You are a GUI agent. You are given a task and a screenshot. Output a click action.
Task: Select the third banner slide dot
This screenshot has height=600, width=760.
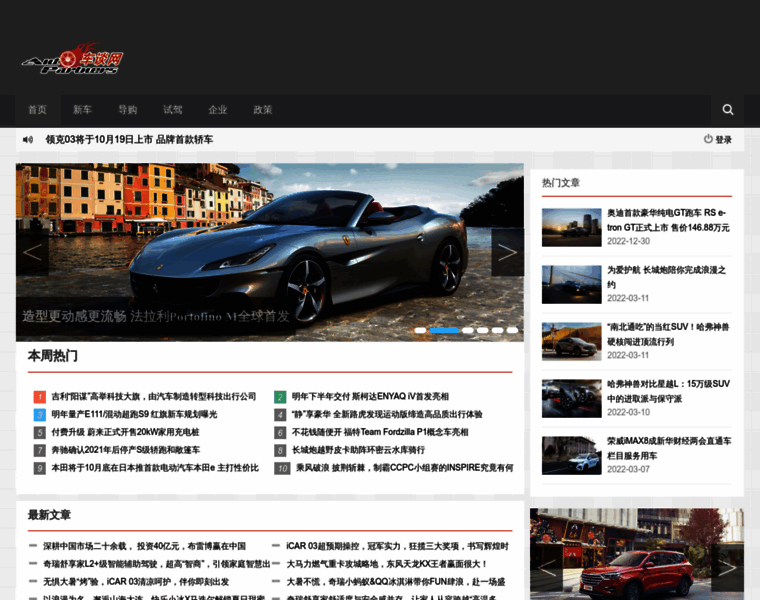(468, 330)
